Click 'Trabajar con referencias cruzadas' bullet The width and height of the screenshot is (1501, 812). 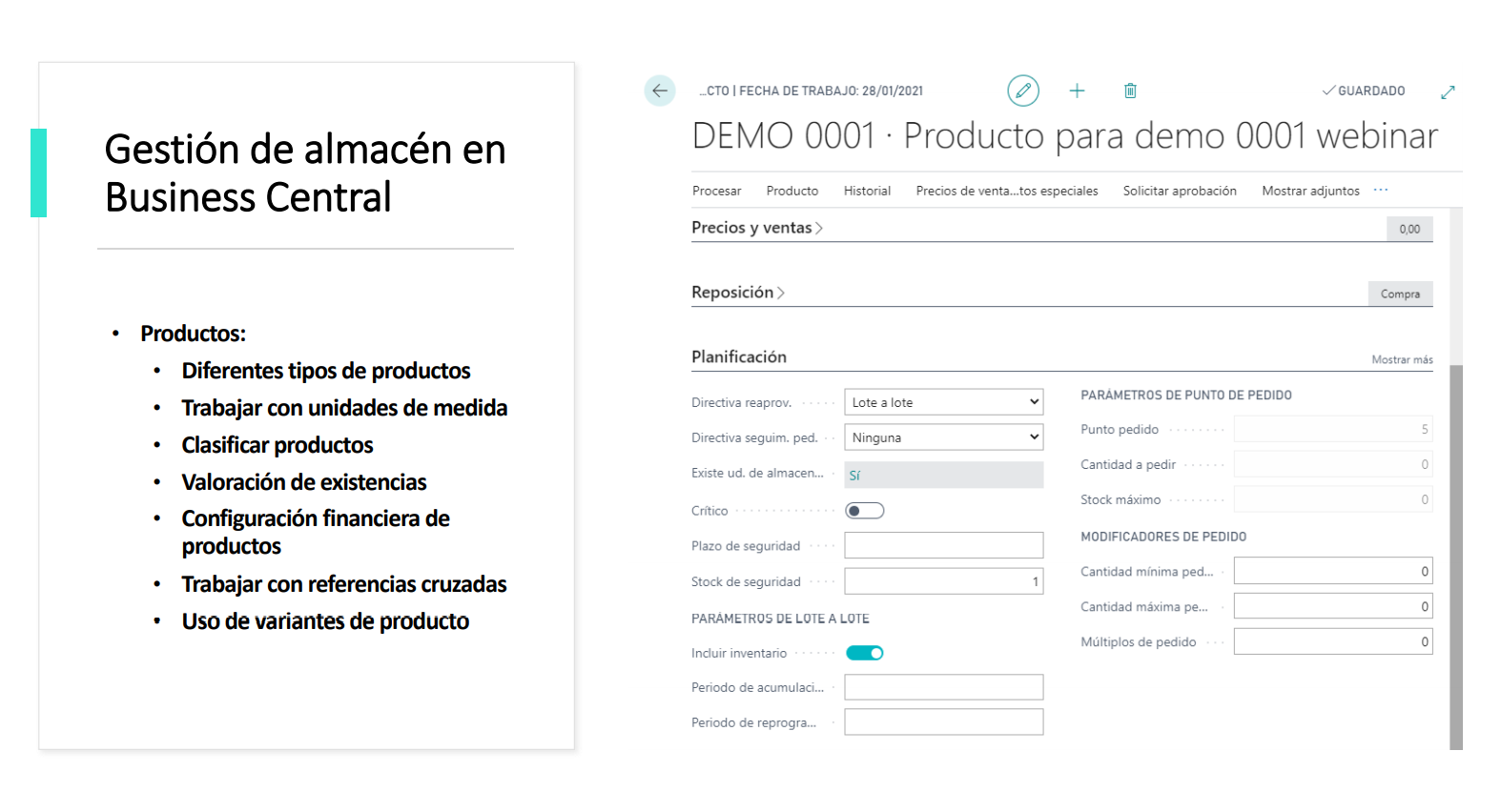(344, 584)
